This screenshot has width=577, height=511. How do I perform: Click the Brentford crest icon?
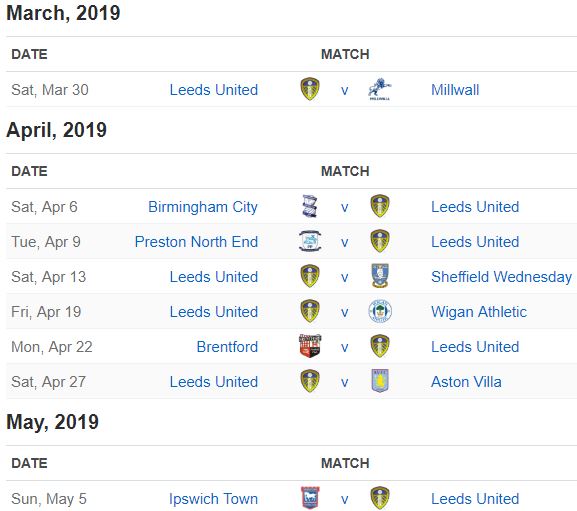[x=310, y=346]
